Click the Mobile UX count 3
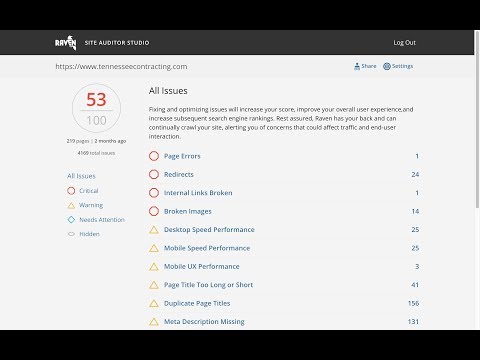 pos(417,266)
